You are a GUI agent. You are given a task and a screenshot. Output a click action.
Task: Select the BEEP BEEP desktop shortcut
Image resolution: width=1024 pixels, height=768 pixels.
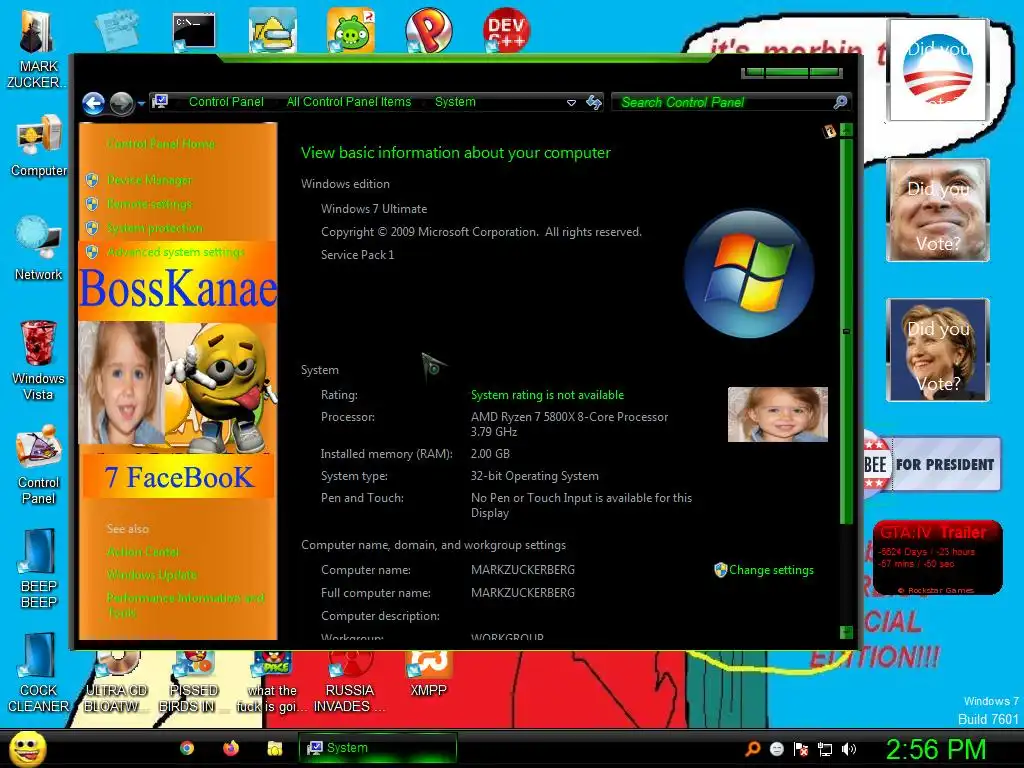coord(39,568)
